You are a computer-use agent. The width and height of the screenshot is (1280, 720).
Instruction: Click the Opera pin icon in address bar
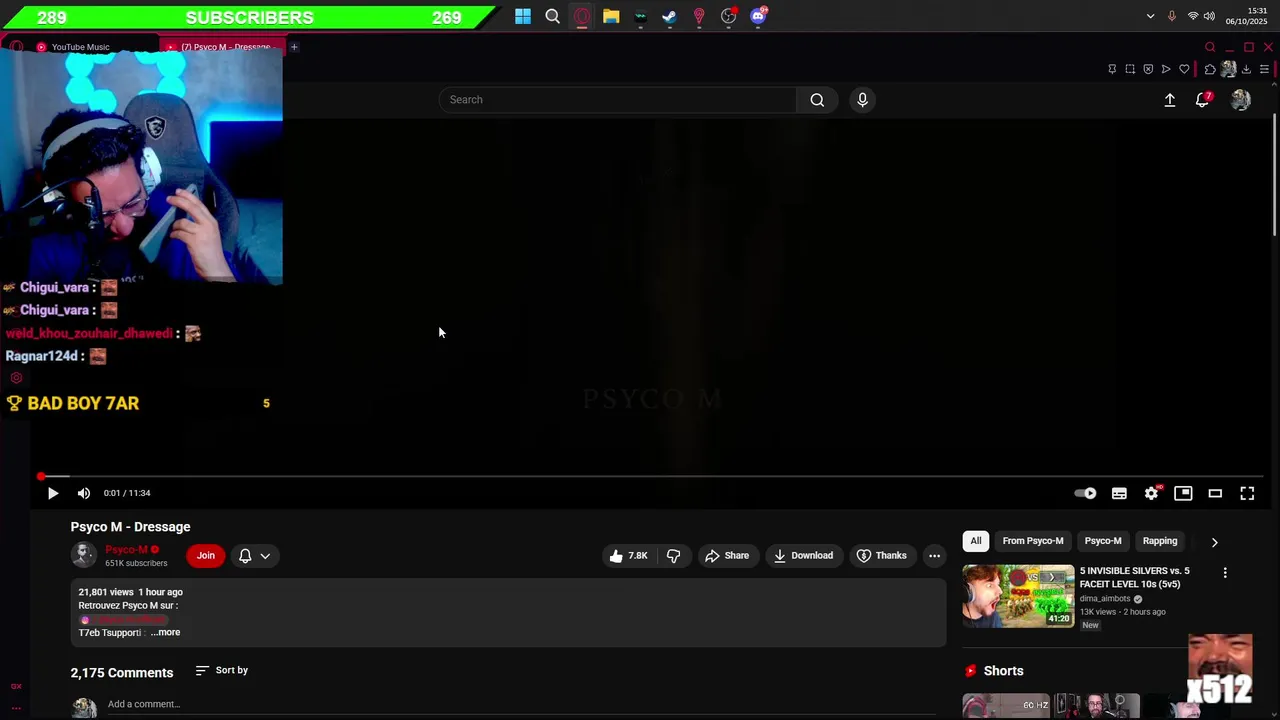(1112, 69)
